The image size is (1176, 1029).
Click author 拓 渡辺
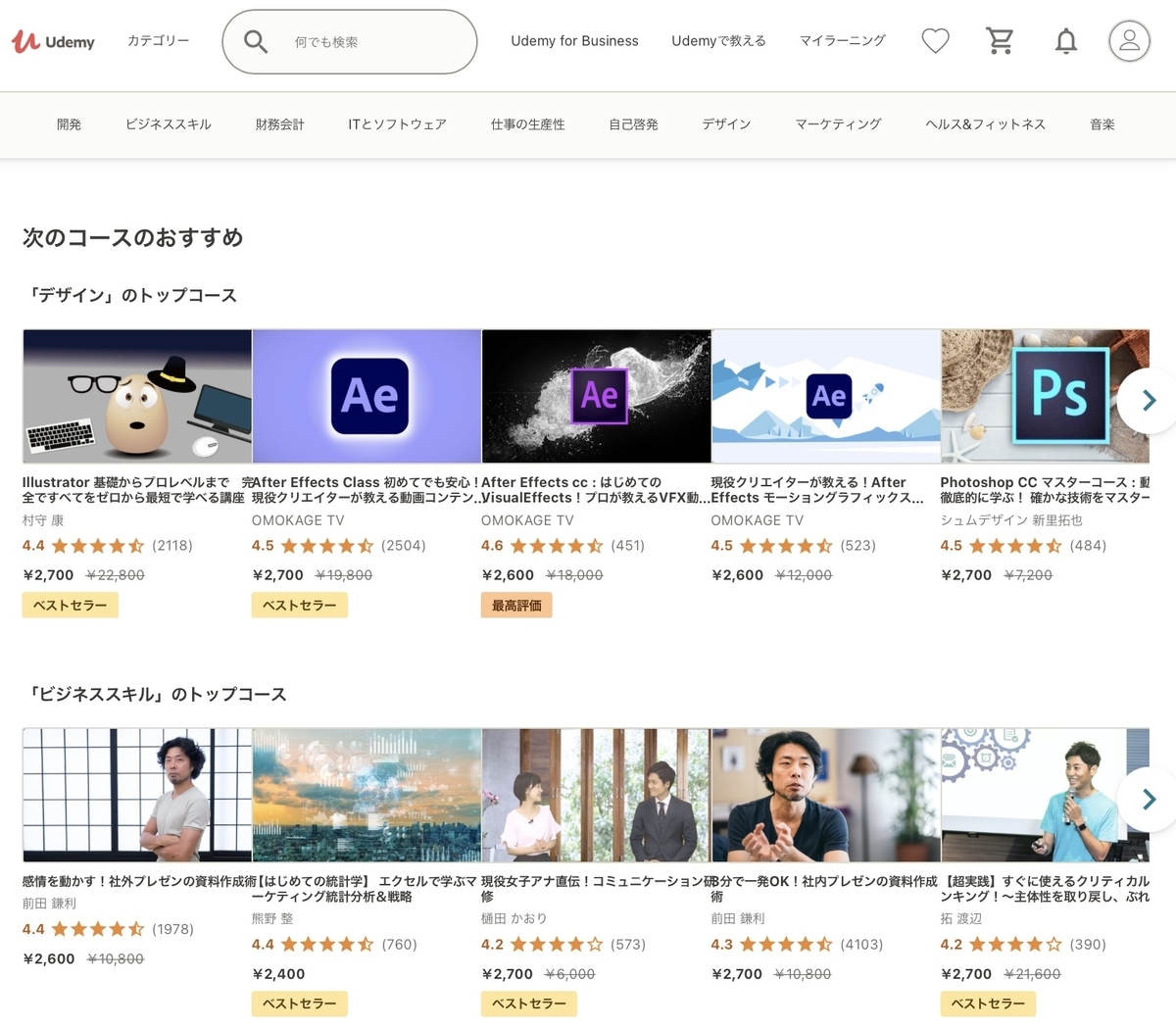[960, 918]
